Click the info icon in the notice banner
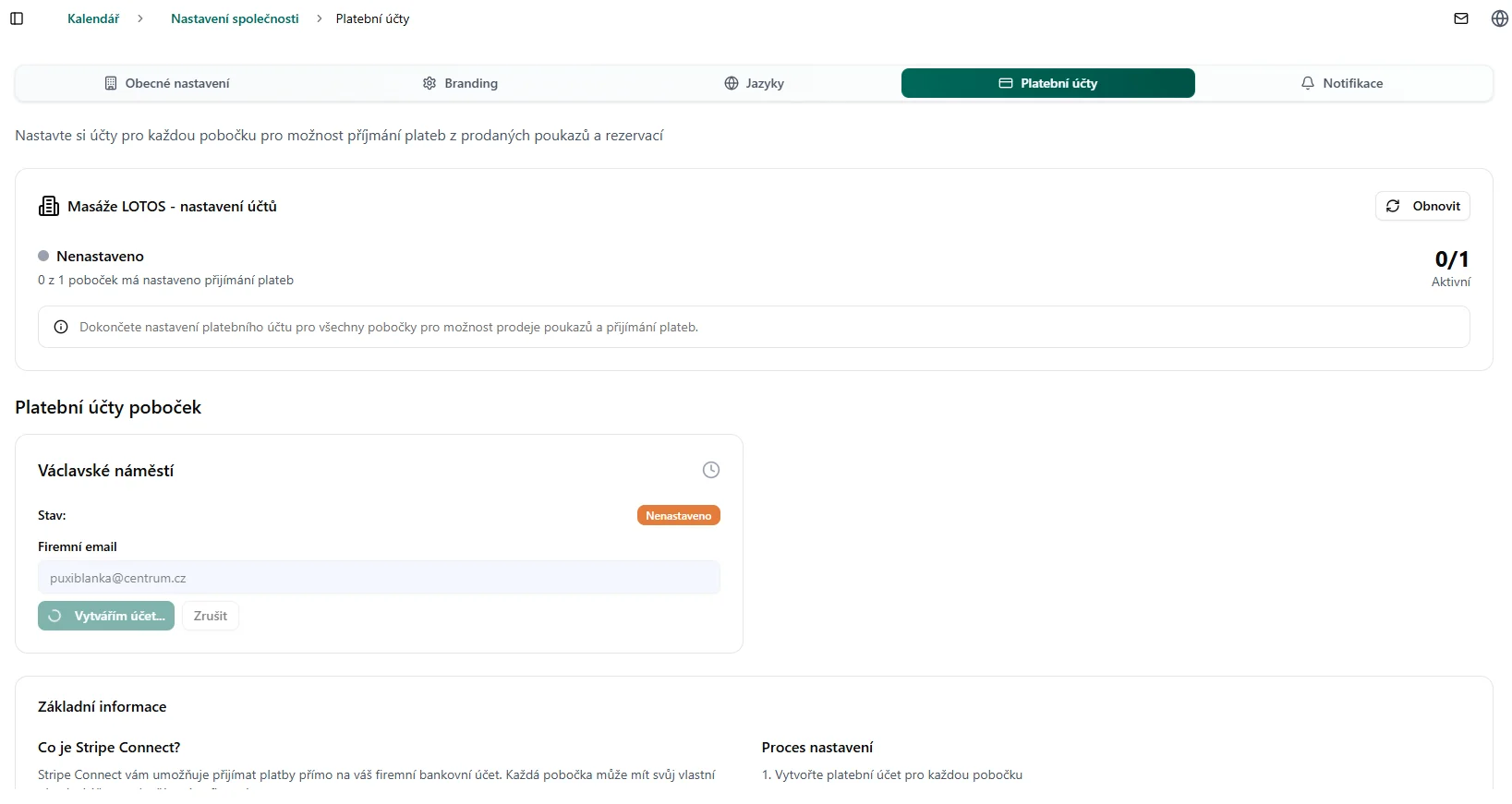1512x804 pixels. click(x=61, y=327)
